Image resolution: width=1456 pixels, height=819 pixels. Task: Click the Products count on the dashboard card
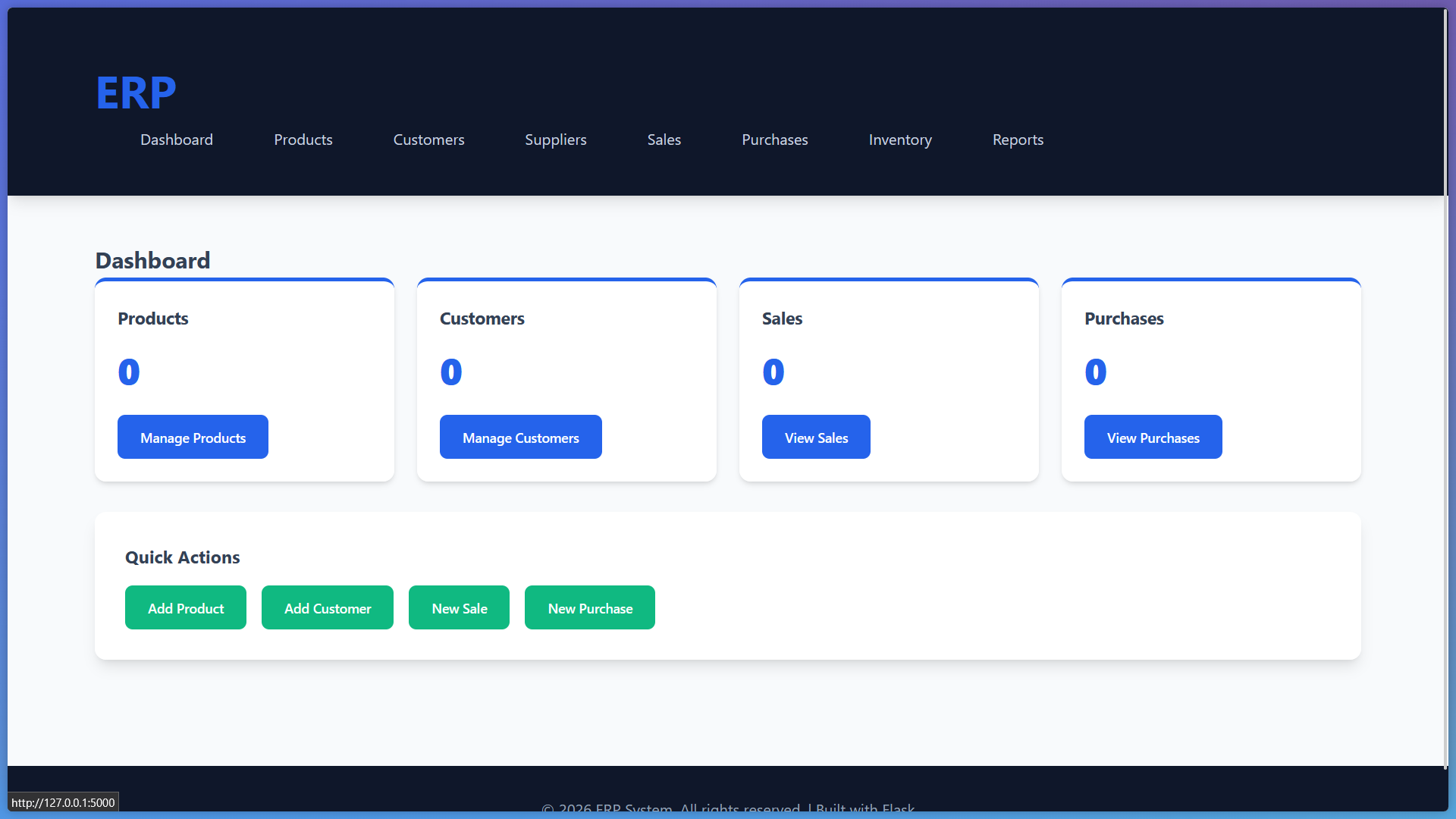[x=129, y=372]
